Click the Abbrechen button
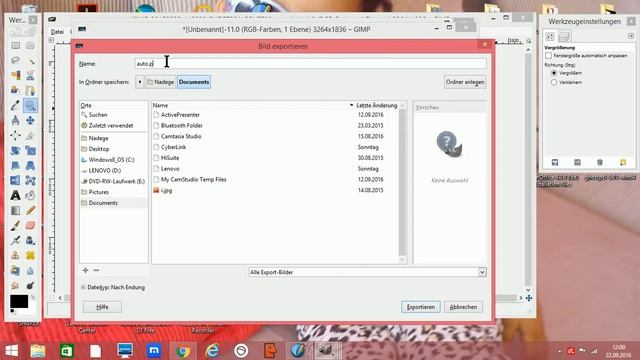The height and width of the screenshot is (360, 640). click(x=463, y=307)
